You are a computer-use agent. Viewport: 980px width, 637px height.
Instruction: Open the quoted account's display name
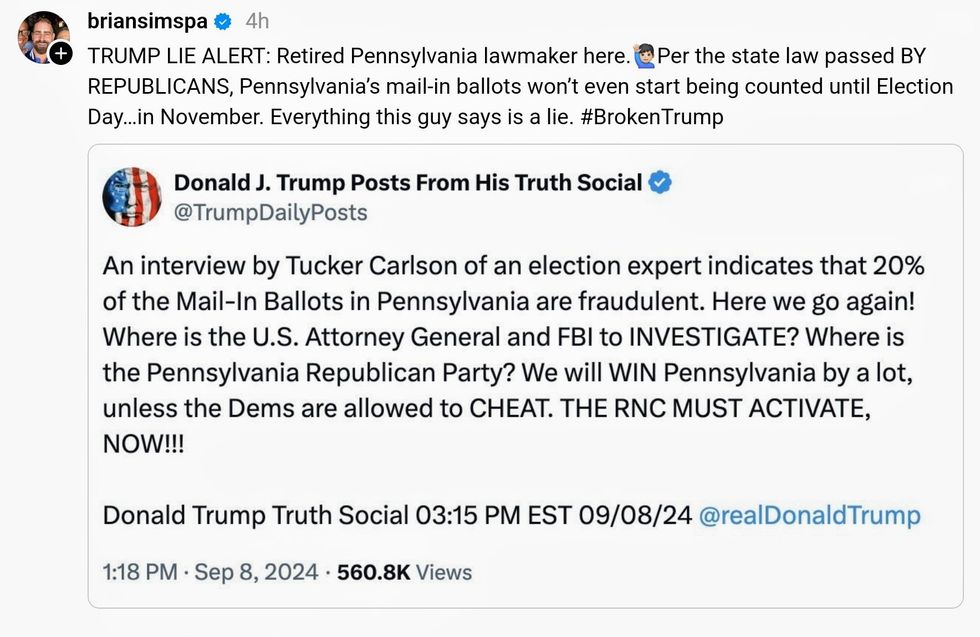(x=408, y=182)
